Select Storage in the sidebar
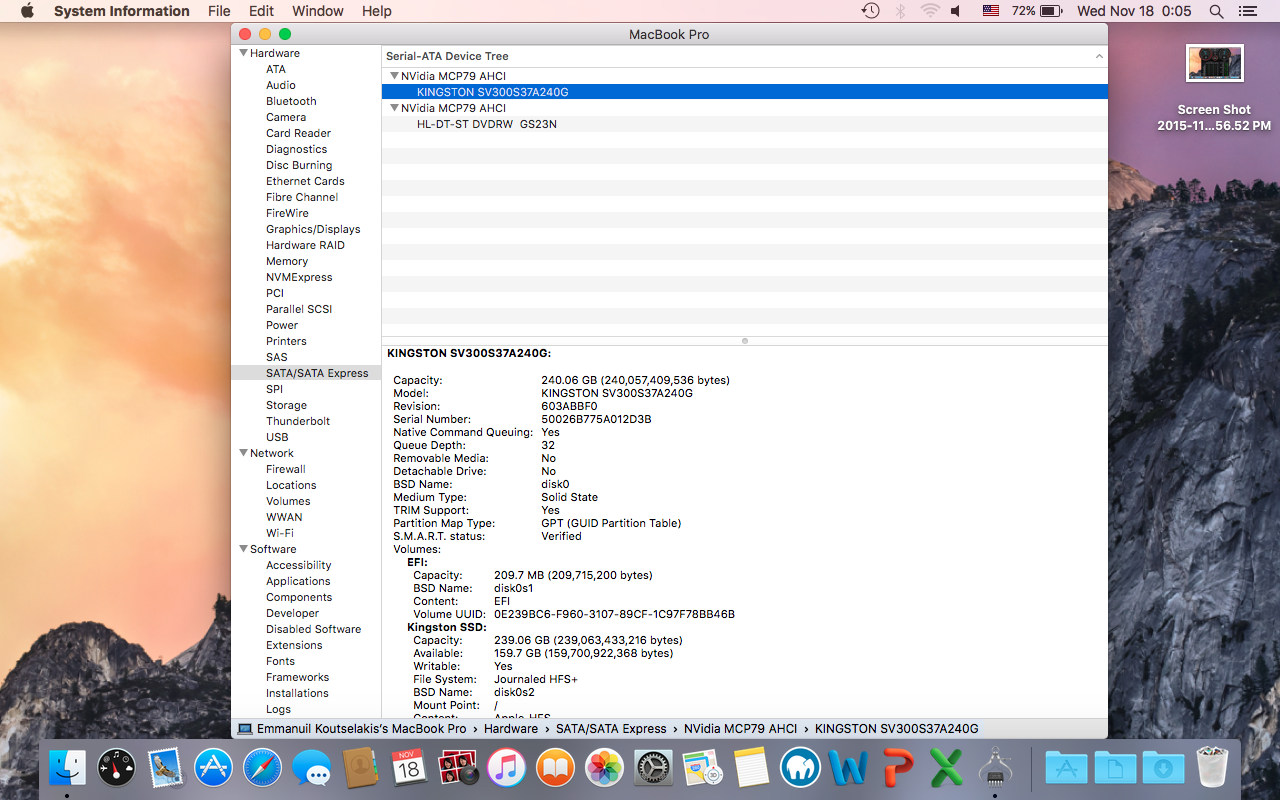The width and height of the screenshot is (1280, 800). tap(286, 405)
